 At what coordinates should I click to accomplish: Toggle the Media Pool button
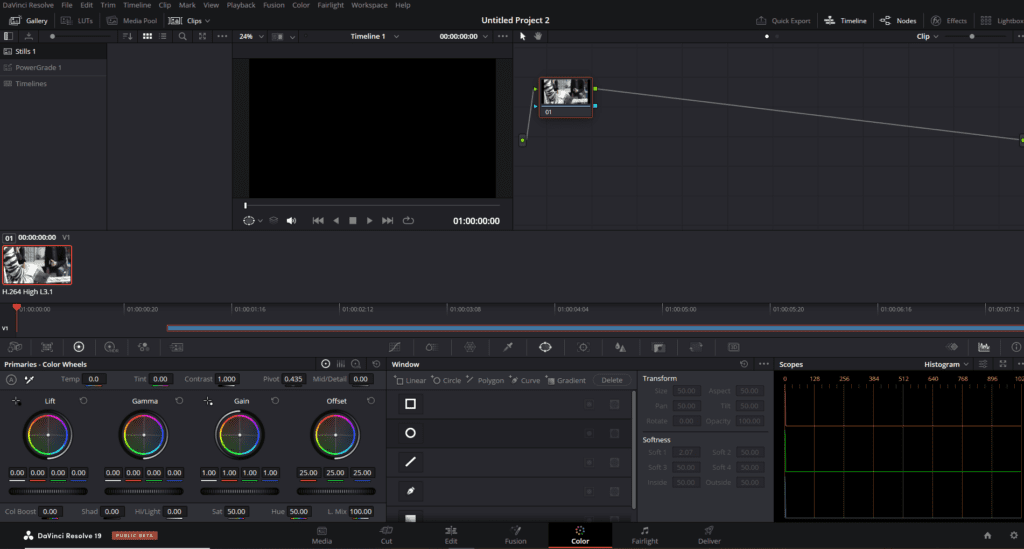[132, 21]
